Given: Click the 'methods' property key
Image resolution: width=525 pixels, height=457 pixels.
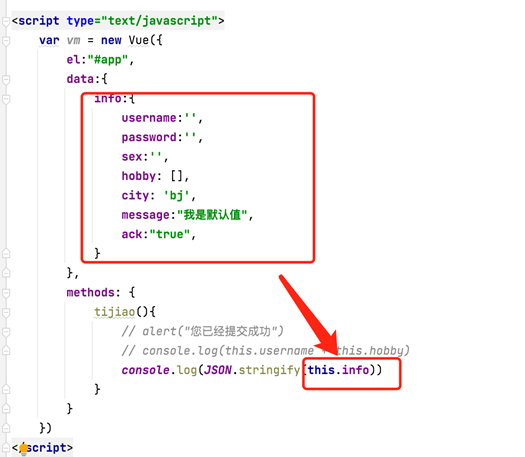Looking at the screenshot, I should (91, 293).
